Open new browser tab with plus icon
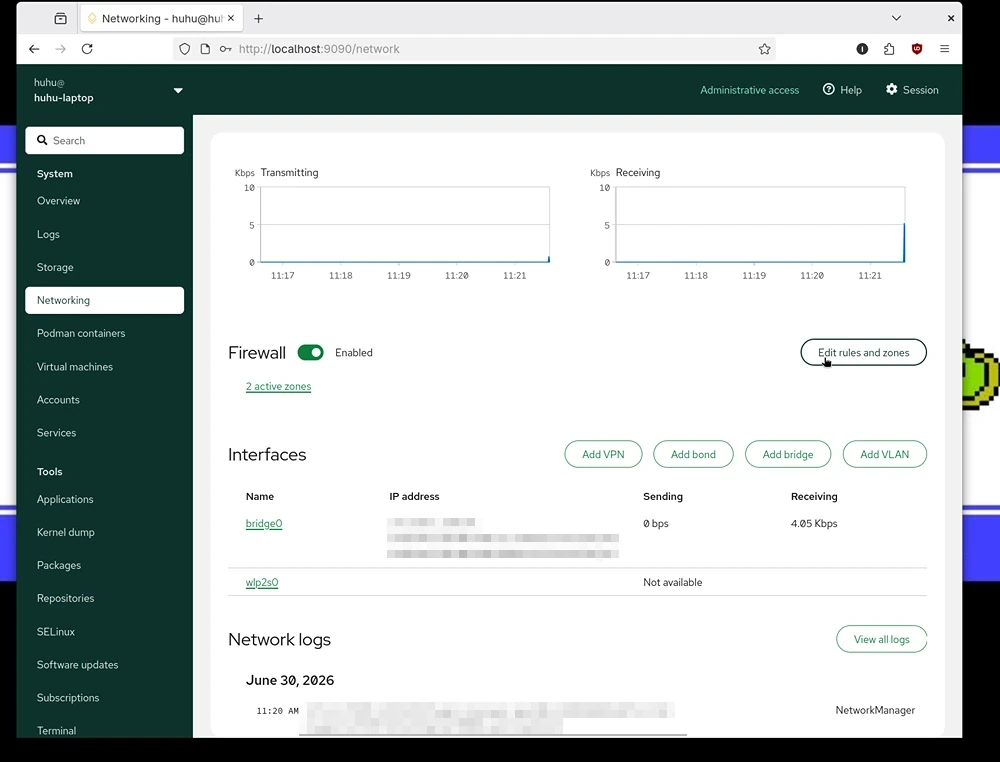This screenshot has width=1000, height=762. [258, 18]
